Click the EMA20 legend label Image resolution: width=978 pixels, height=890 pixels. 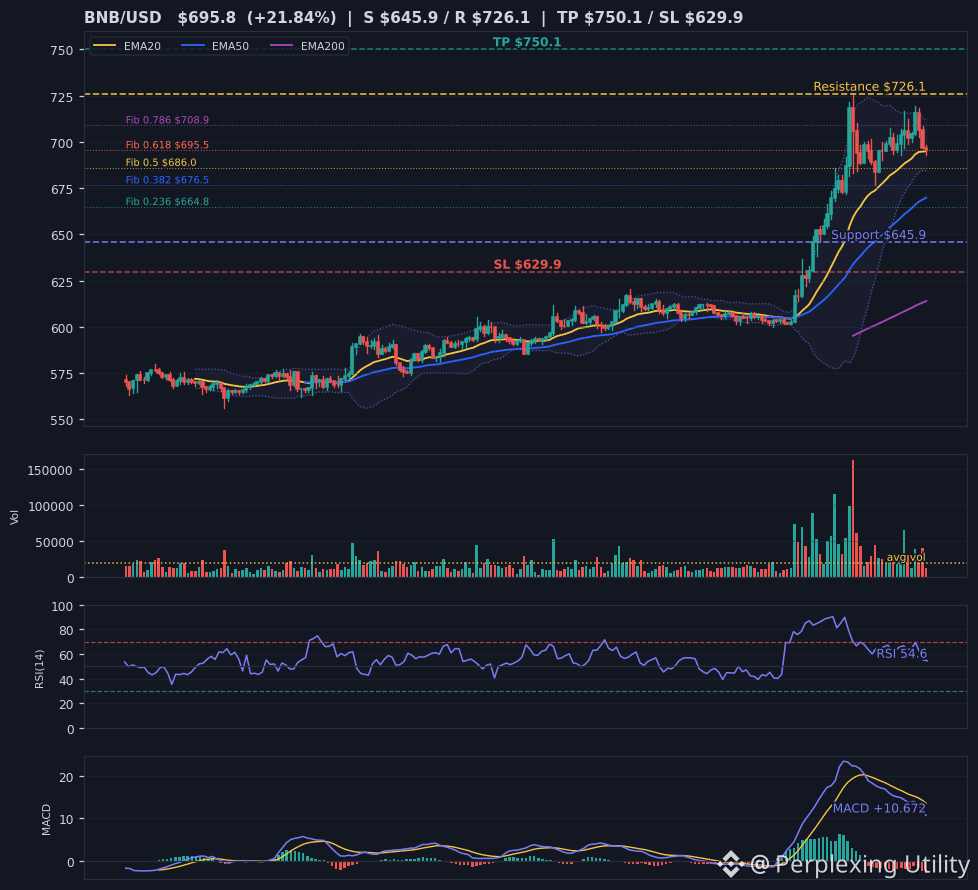pyautogui.click(x=142, y=46)
